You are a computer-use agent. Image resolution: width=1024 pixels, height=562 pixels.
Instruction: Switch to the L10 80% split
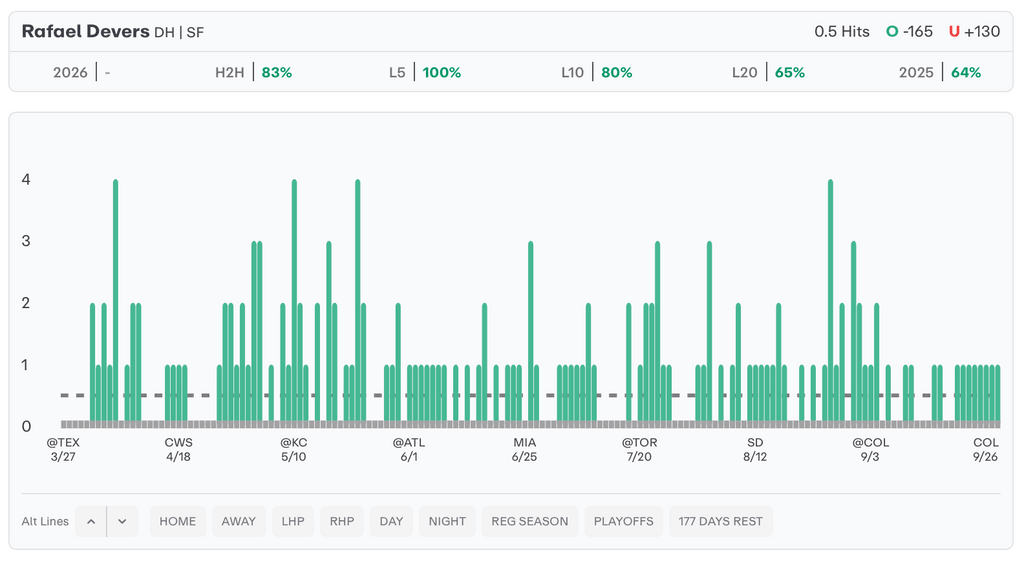tap(597, 72)
